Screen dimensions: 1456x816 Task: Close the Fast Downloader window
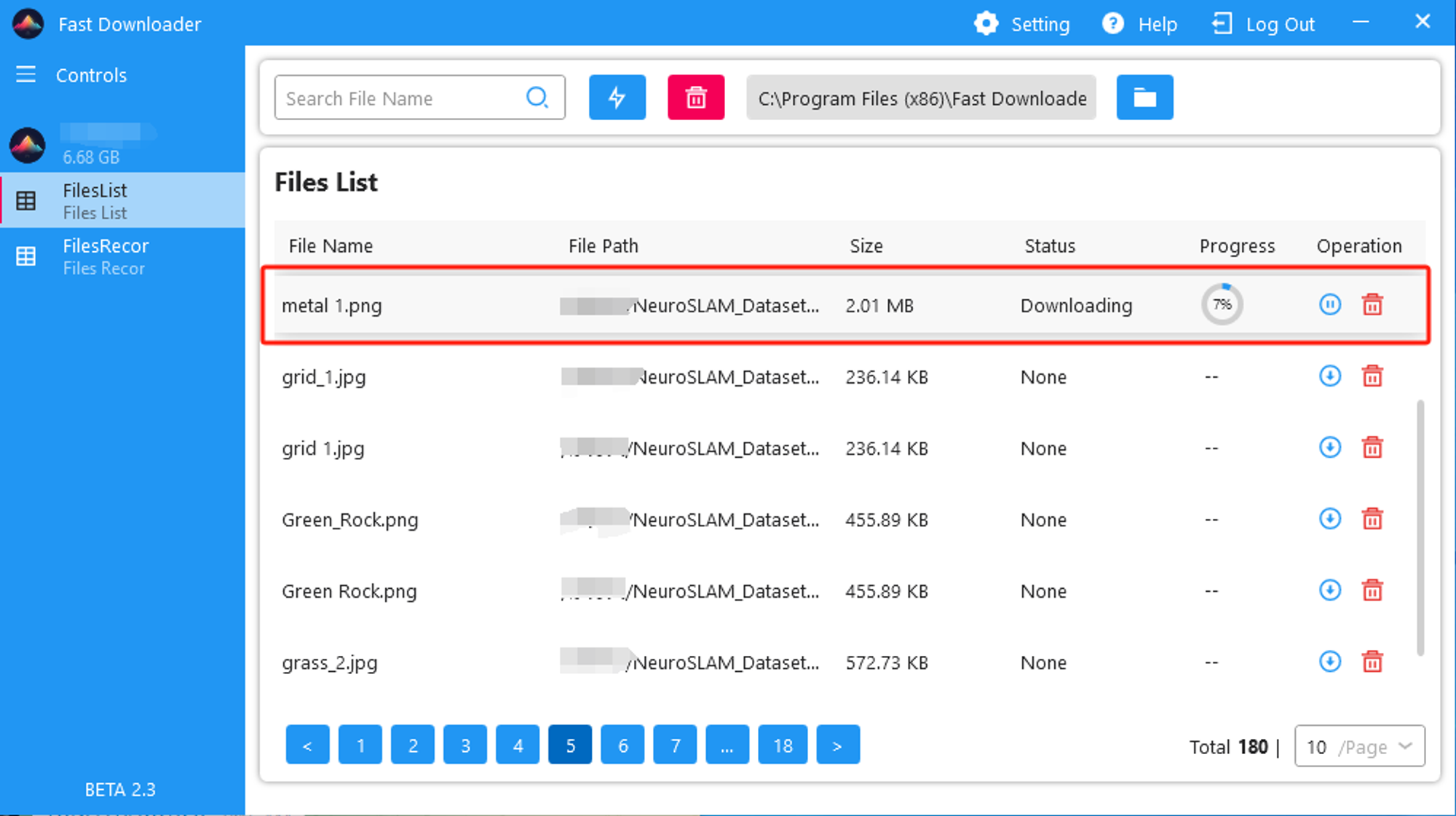pos(1423,22)
